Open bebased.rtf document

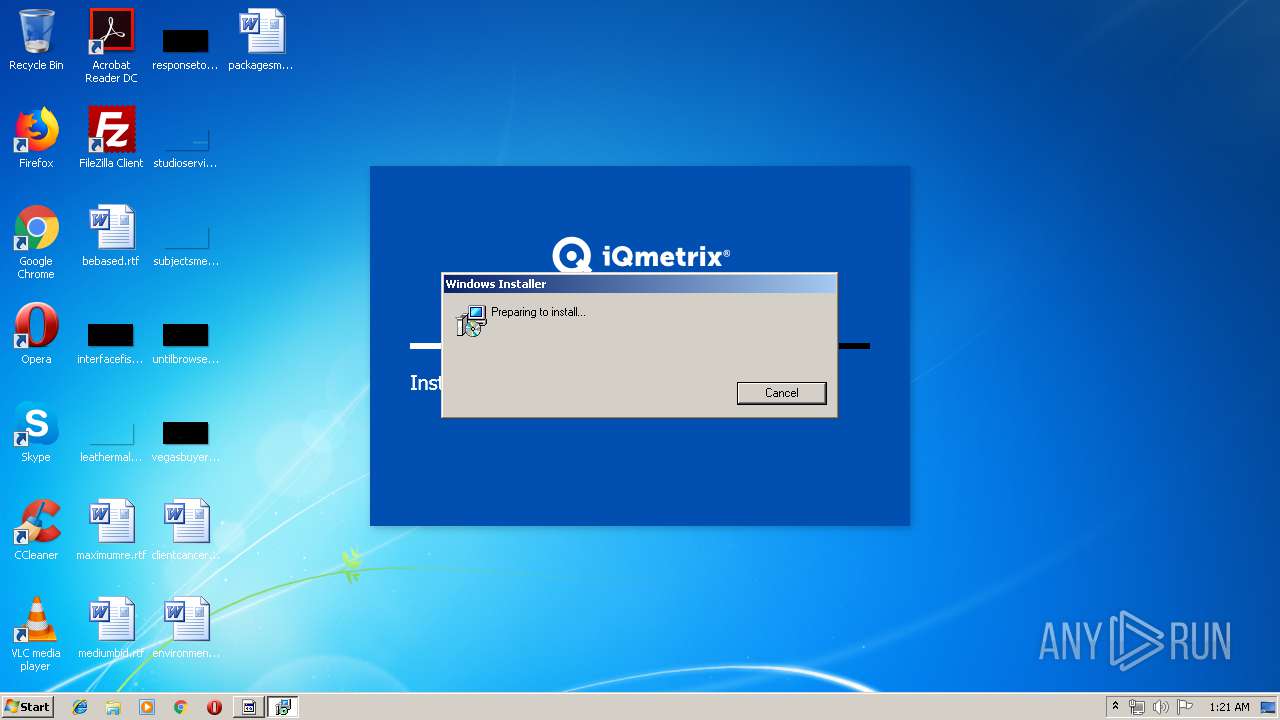[111, 236]
